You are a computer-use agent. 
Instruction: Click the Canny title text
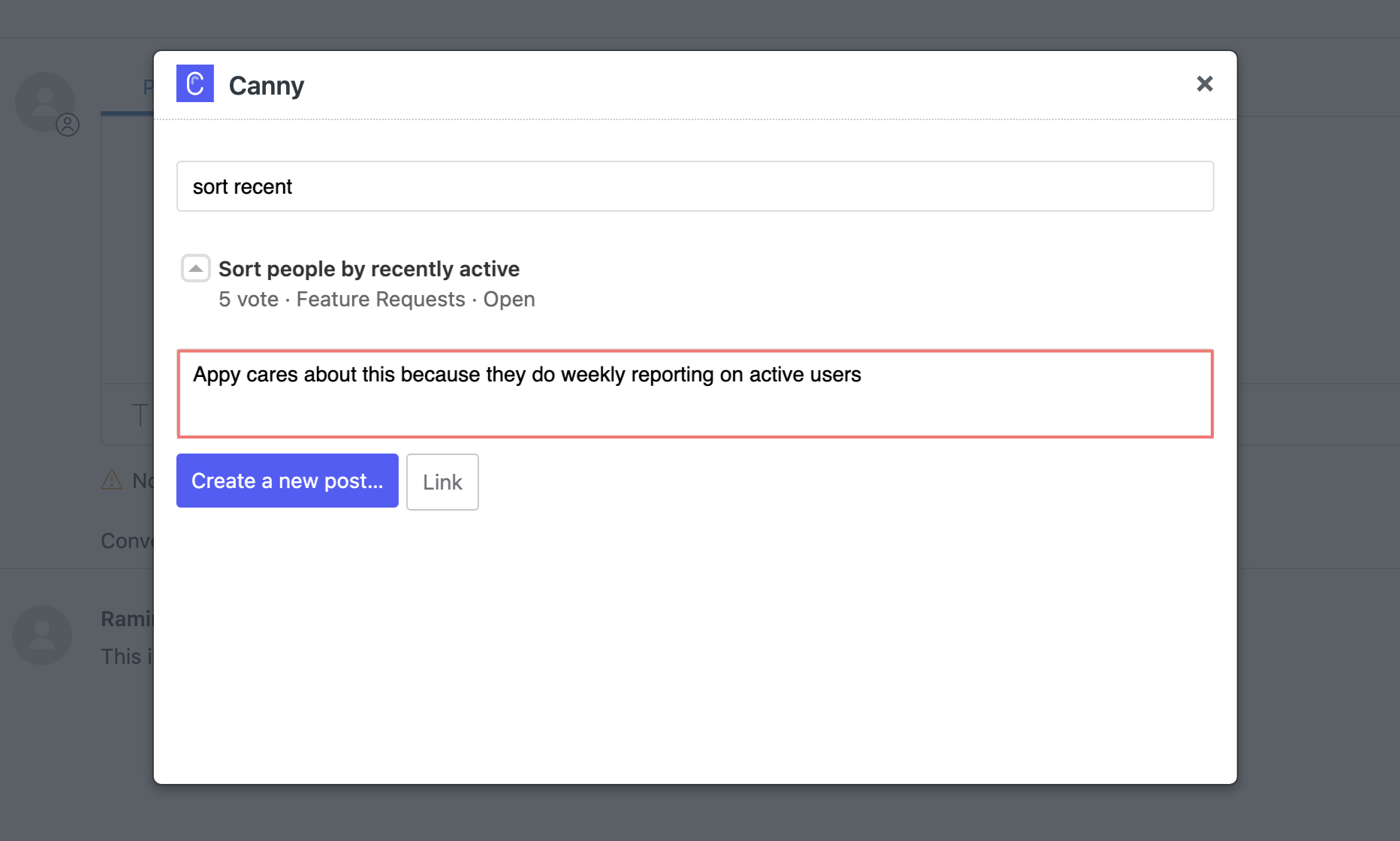[267, 86]
